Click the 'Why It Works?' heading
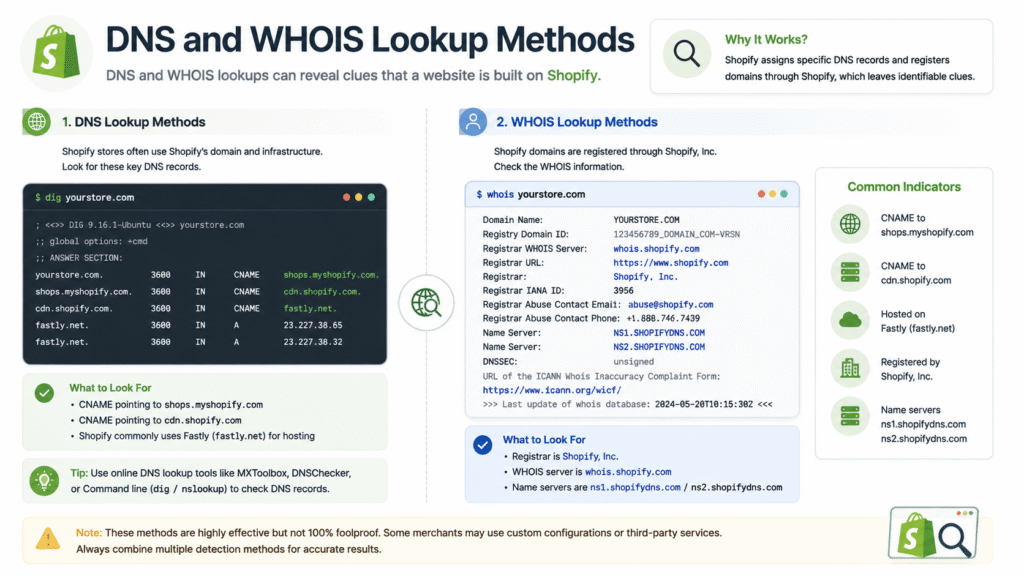 point(766,39)
